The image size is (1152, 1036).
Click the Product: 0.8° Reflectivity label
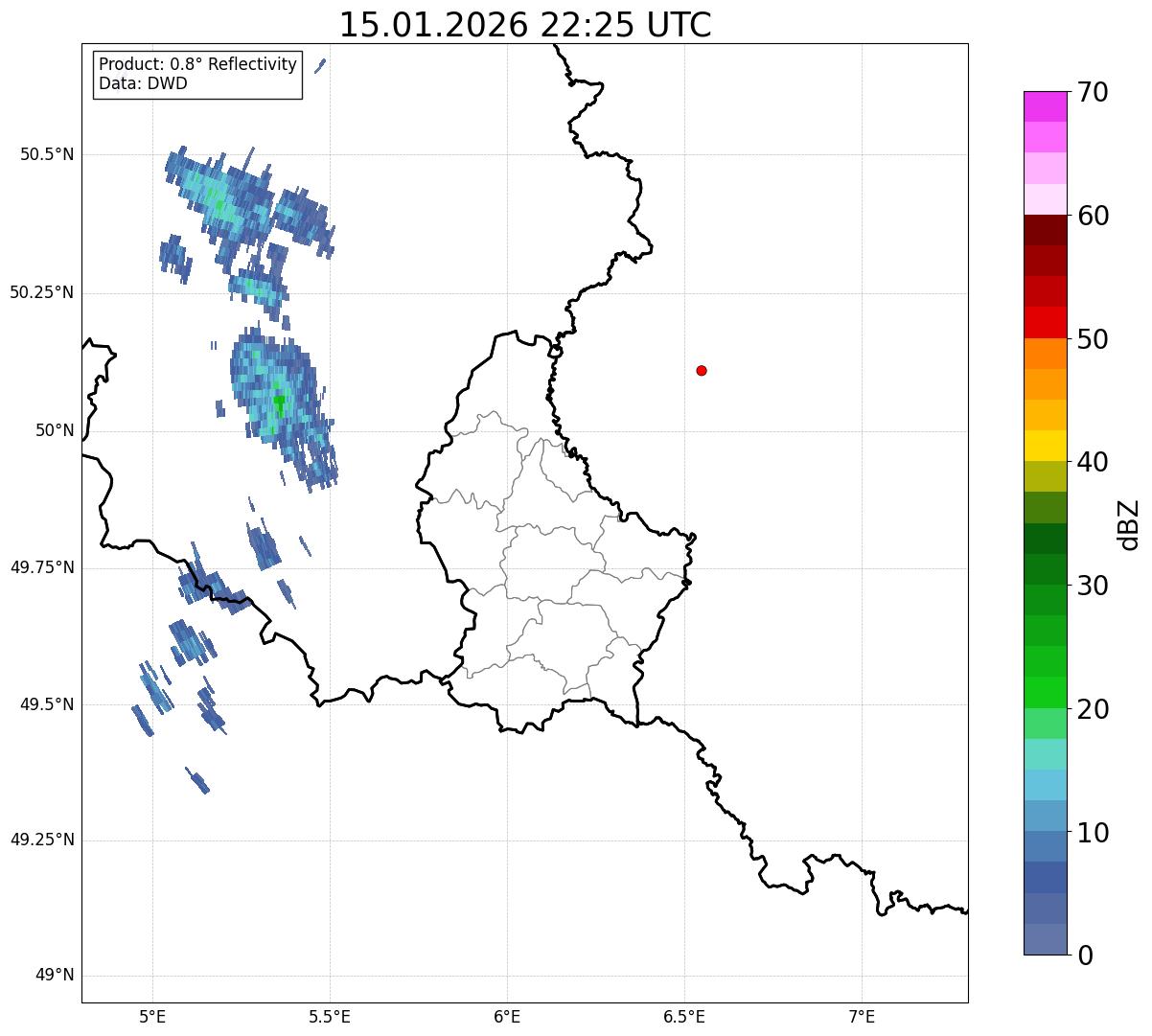(x=198, y=64)
